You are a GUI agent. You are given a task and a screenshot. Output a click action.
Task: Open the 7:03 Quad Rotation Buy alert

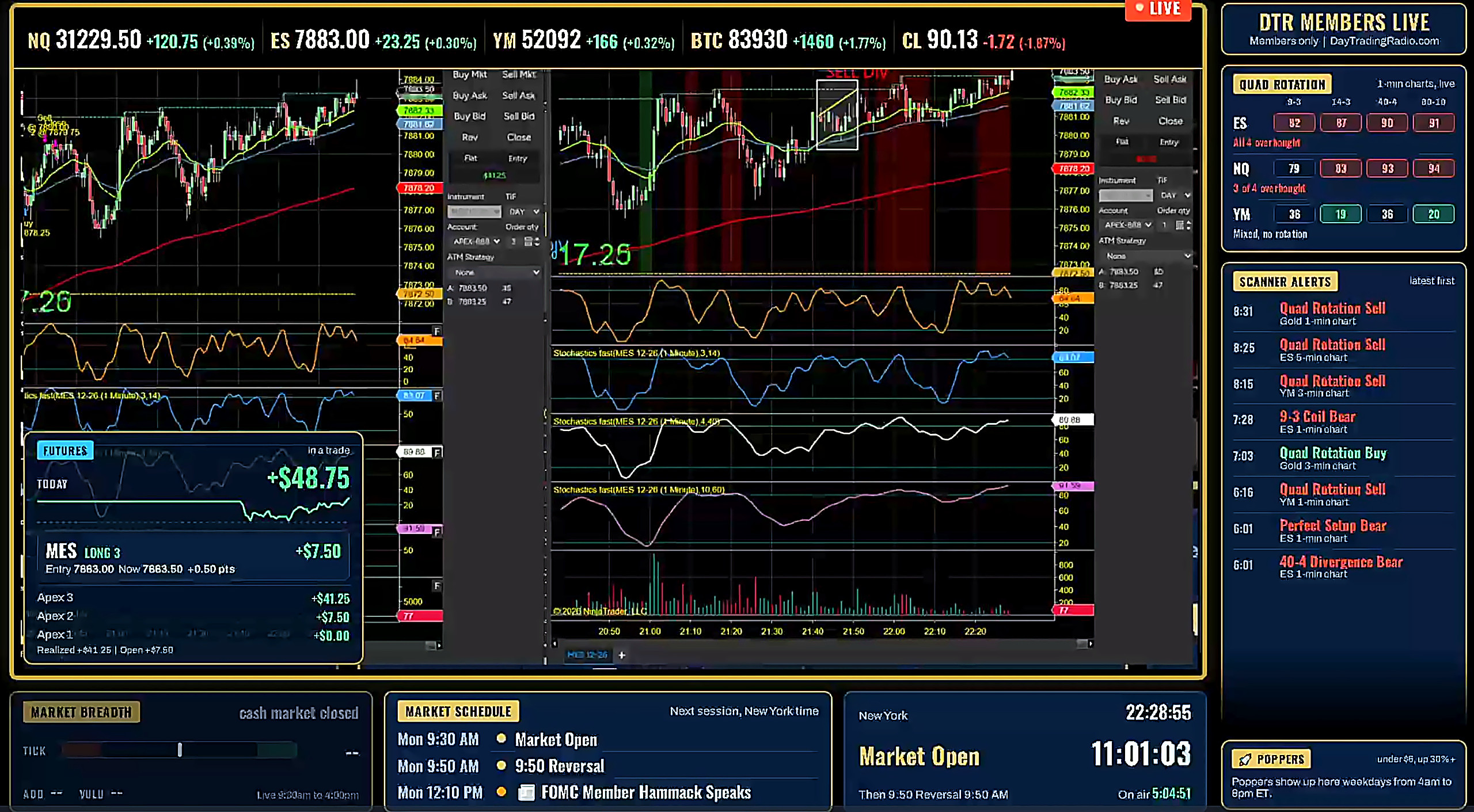(1343, 458)
